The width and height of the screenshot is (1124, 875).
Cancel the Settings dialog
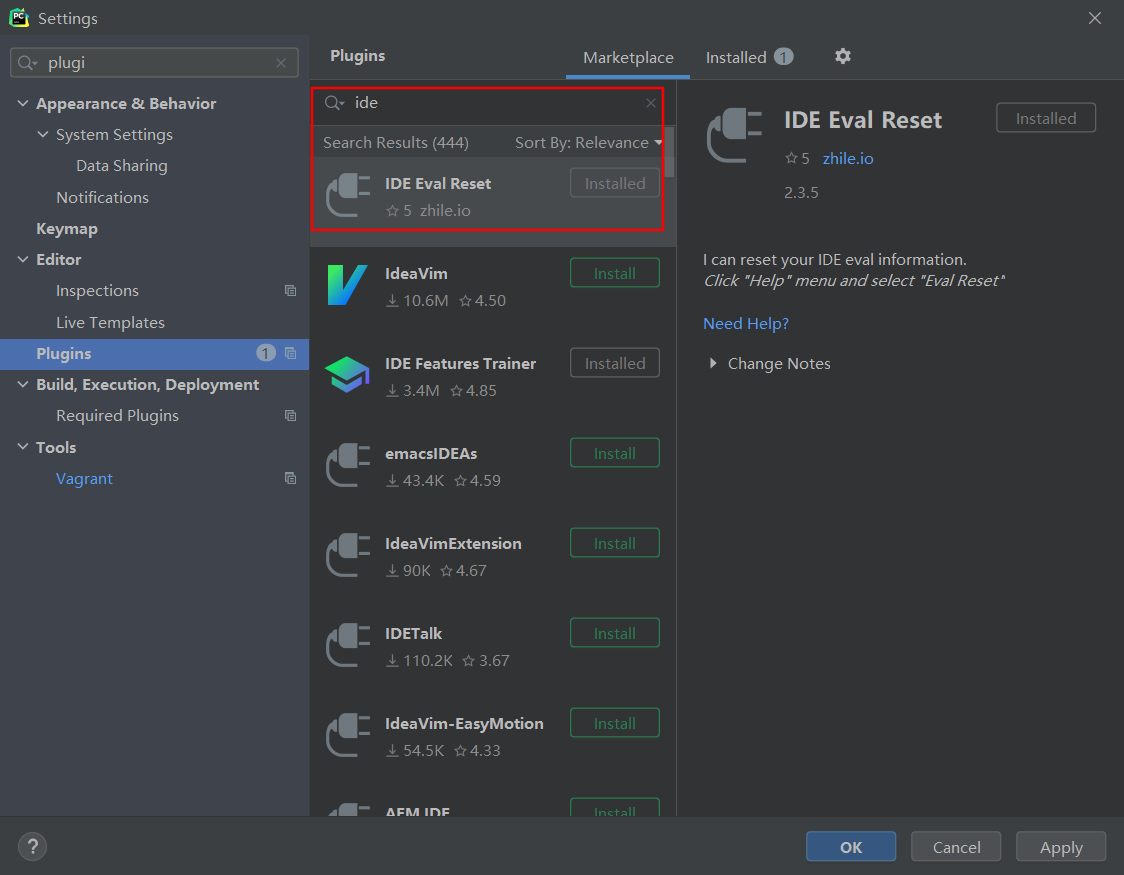point(956,846)
